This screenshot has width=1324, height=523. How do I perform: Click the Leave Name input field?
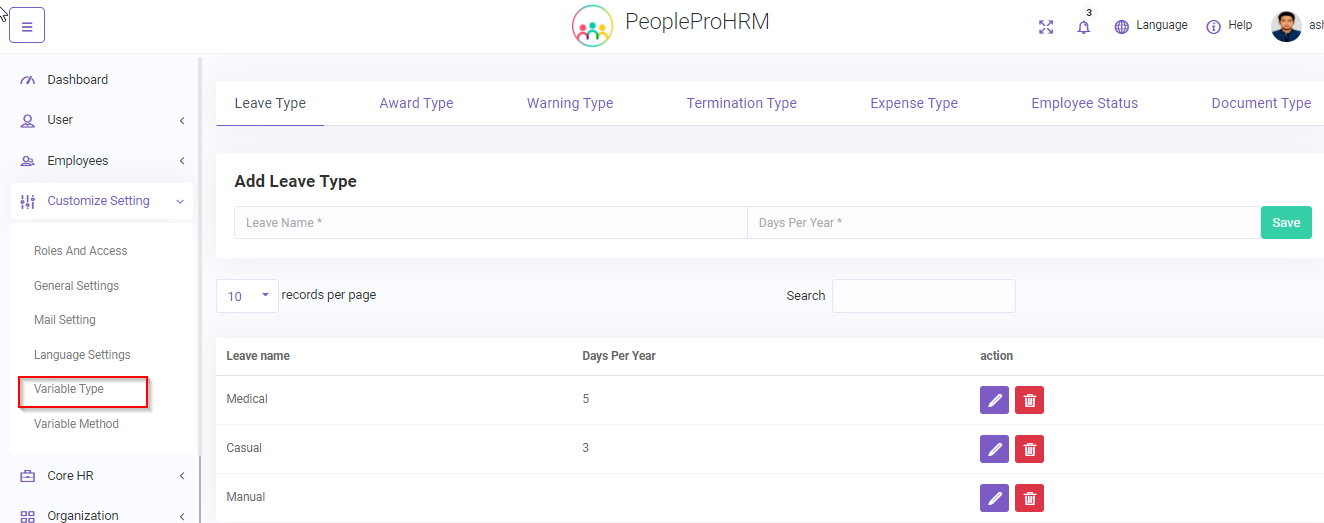click(490, 223)
